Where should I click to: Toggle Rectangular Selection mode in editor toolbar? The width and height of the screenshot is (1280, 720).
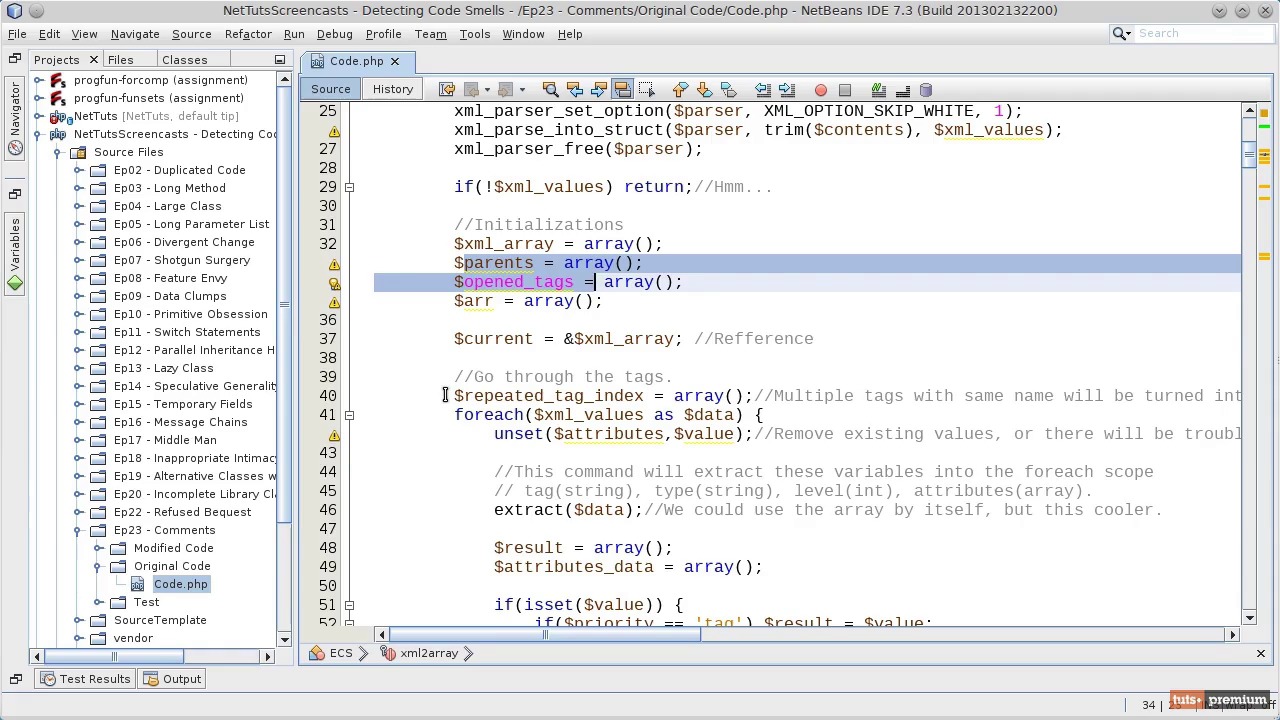coord(646,90)
